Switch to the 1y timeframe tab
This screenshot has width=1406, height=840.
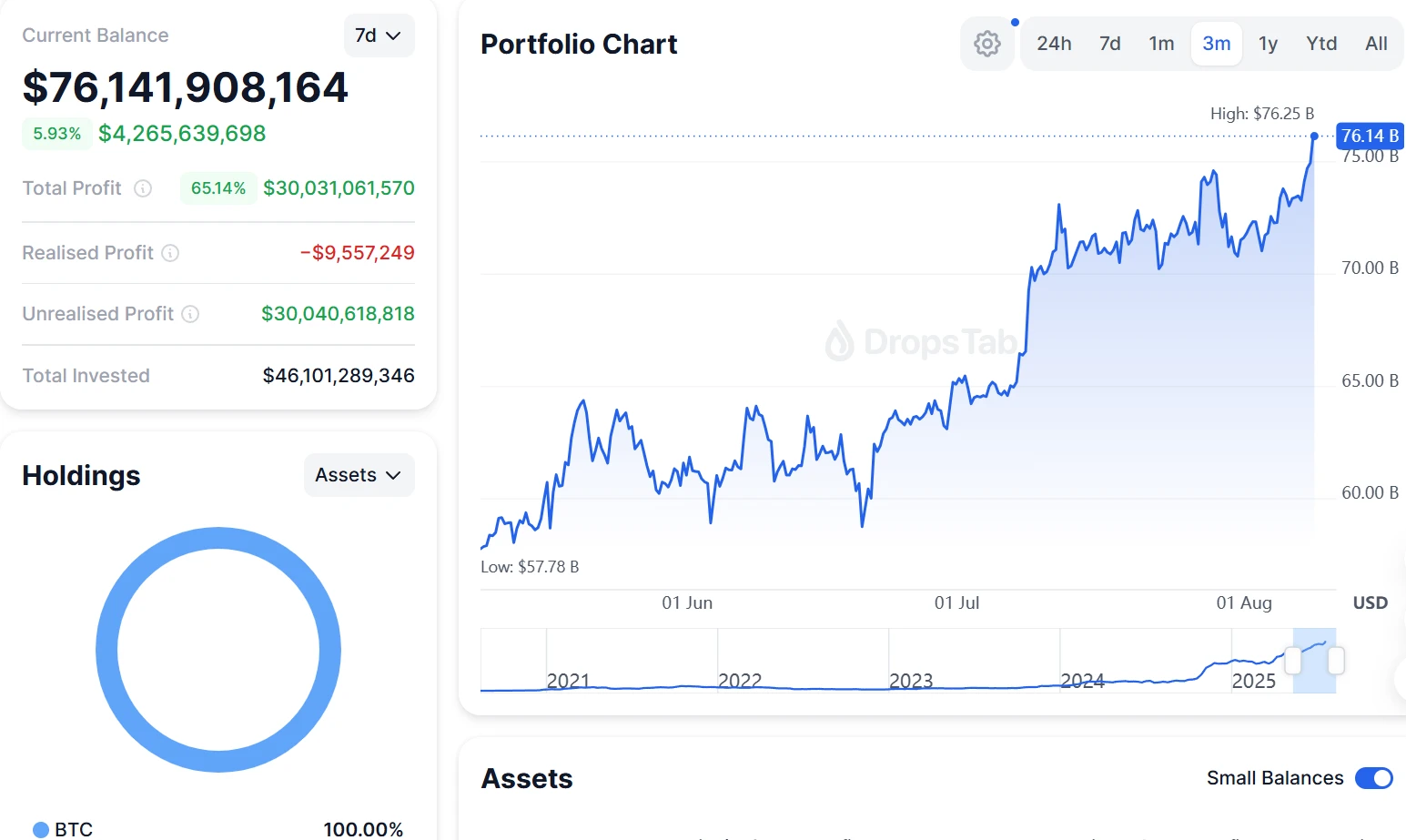tap(1269, 43)
